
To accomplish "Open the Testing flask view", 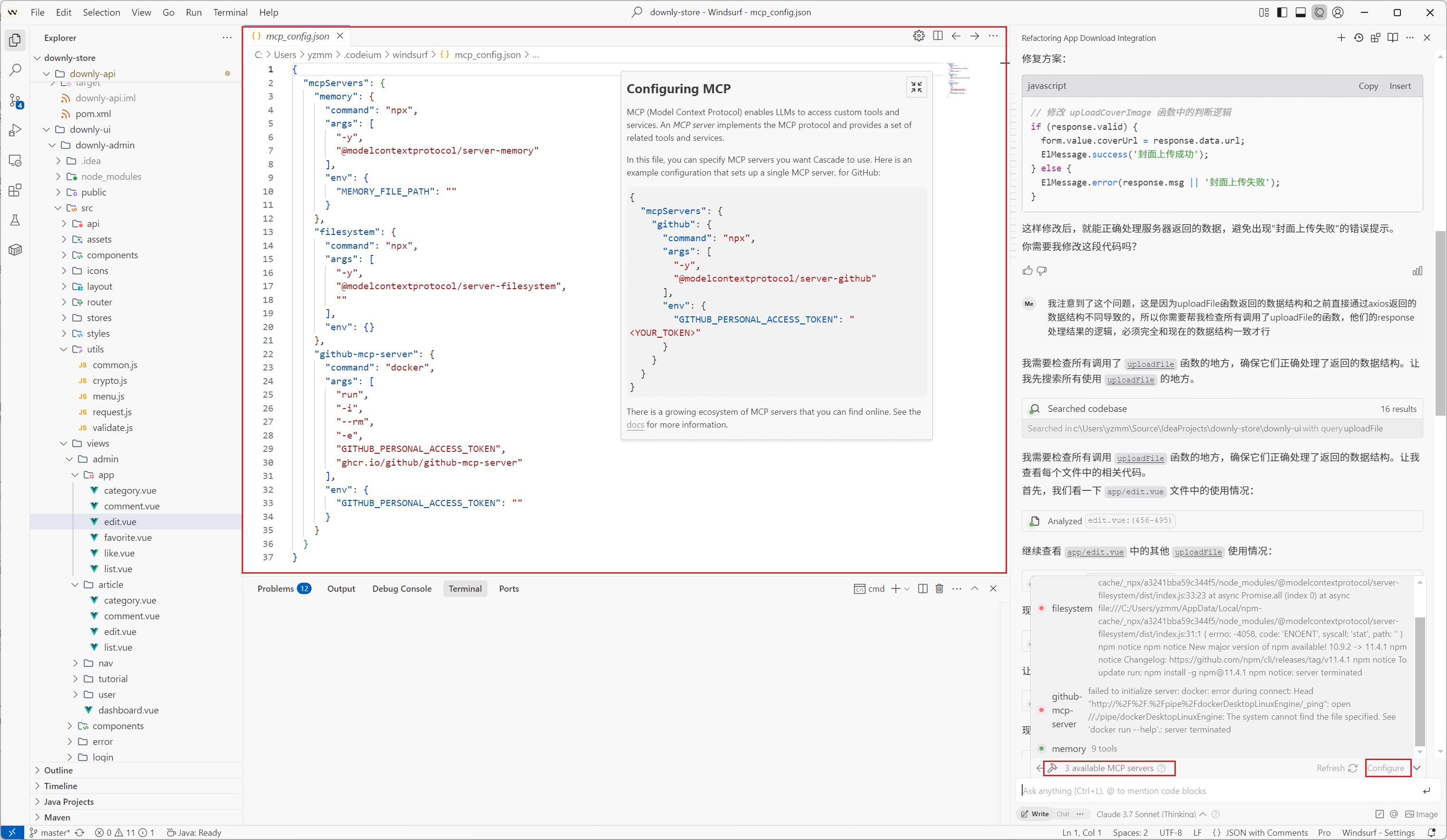I will point(16,220).
